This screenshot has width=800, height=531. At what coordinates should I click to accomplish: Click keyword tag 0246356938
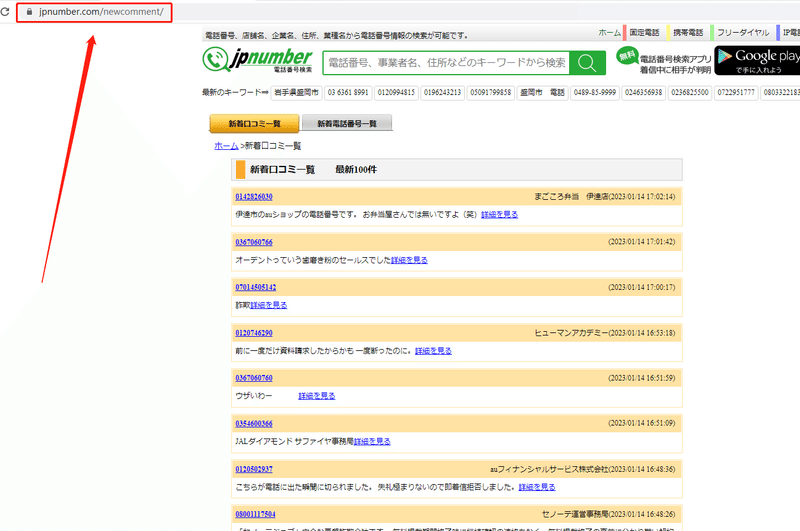click(643, 93)
